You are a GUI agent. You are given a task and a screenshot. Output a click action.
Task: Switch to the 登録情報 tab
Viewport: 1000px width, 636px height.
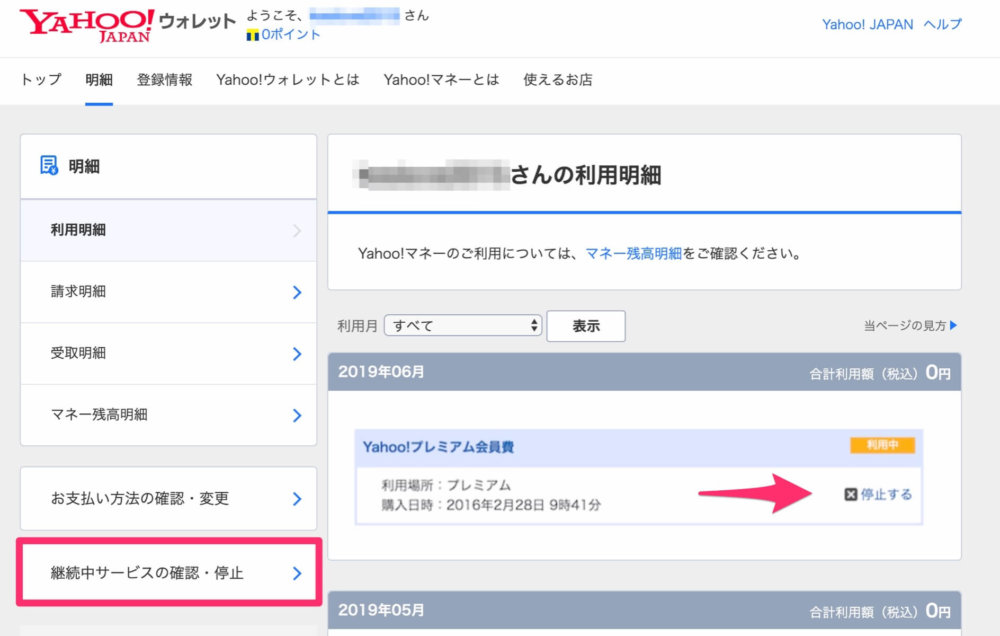click(165, 80)
